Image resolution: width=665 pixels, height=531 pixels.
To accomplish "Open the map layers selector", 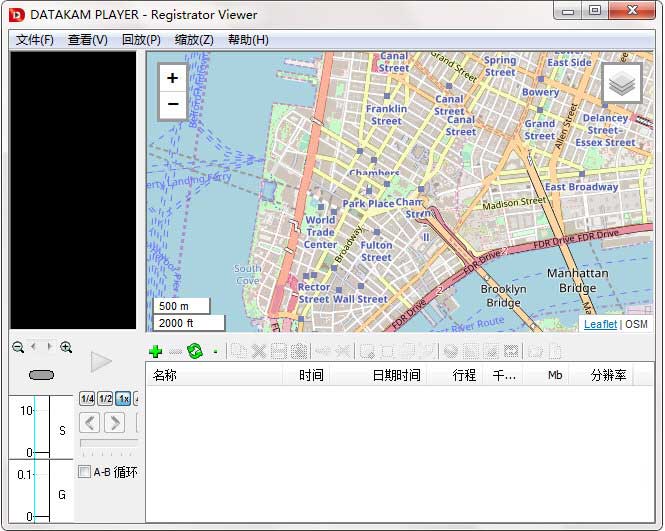I will [622, 83].
